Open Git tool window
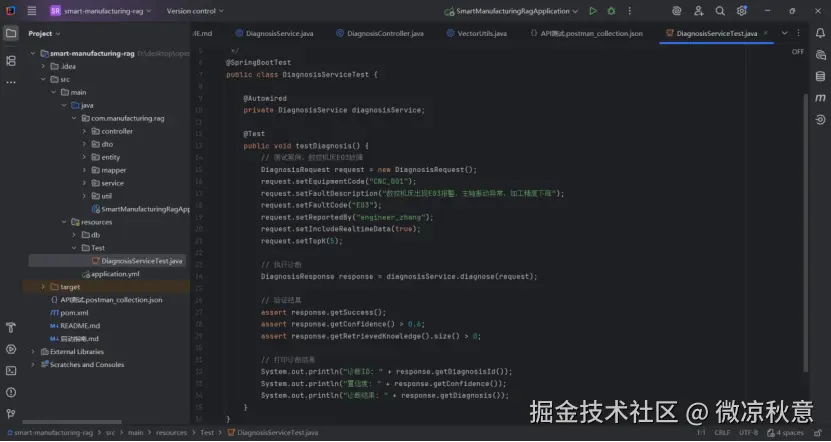 pyautogui.click(x=11, y=414)
